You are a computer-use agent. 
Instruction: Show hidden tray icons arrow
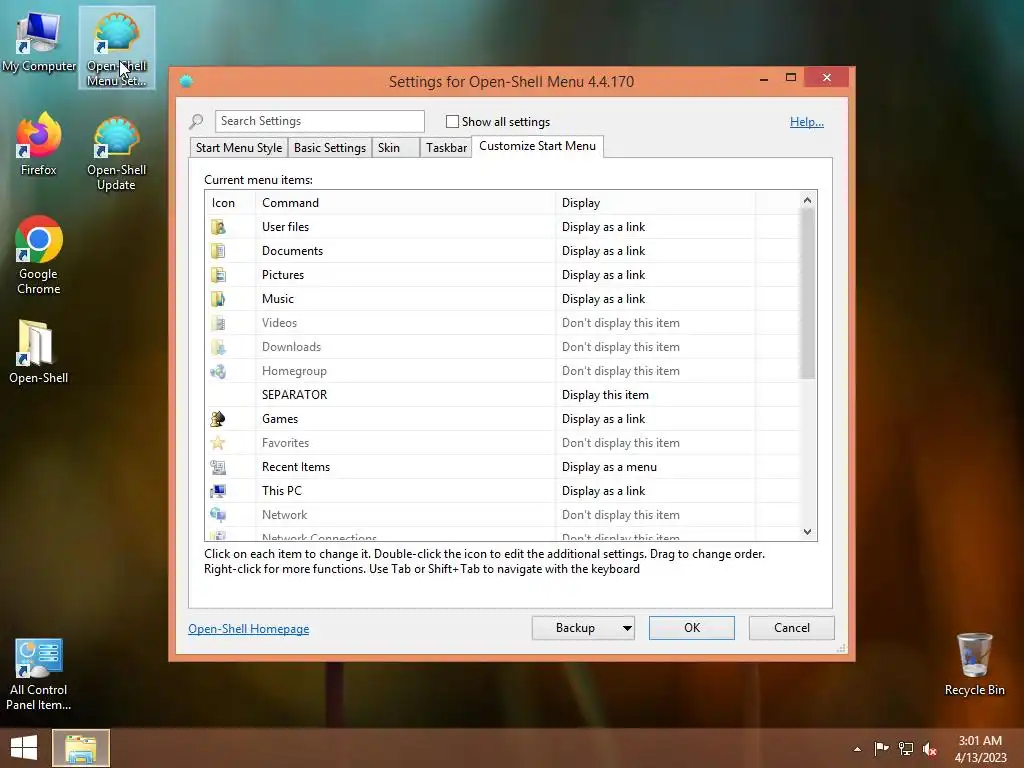coord(857,749)
